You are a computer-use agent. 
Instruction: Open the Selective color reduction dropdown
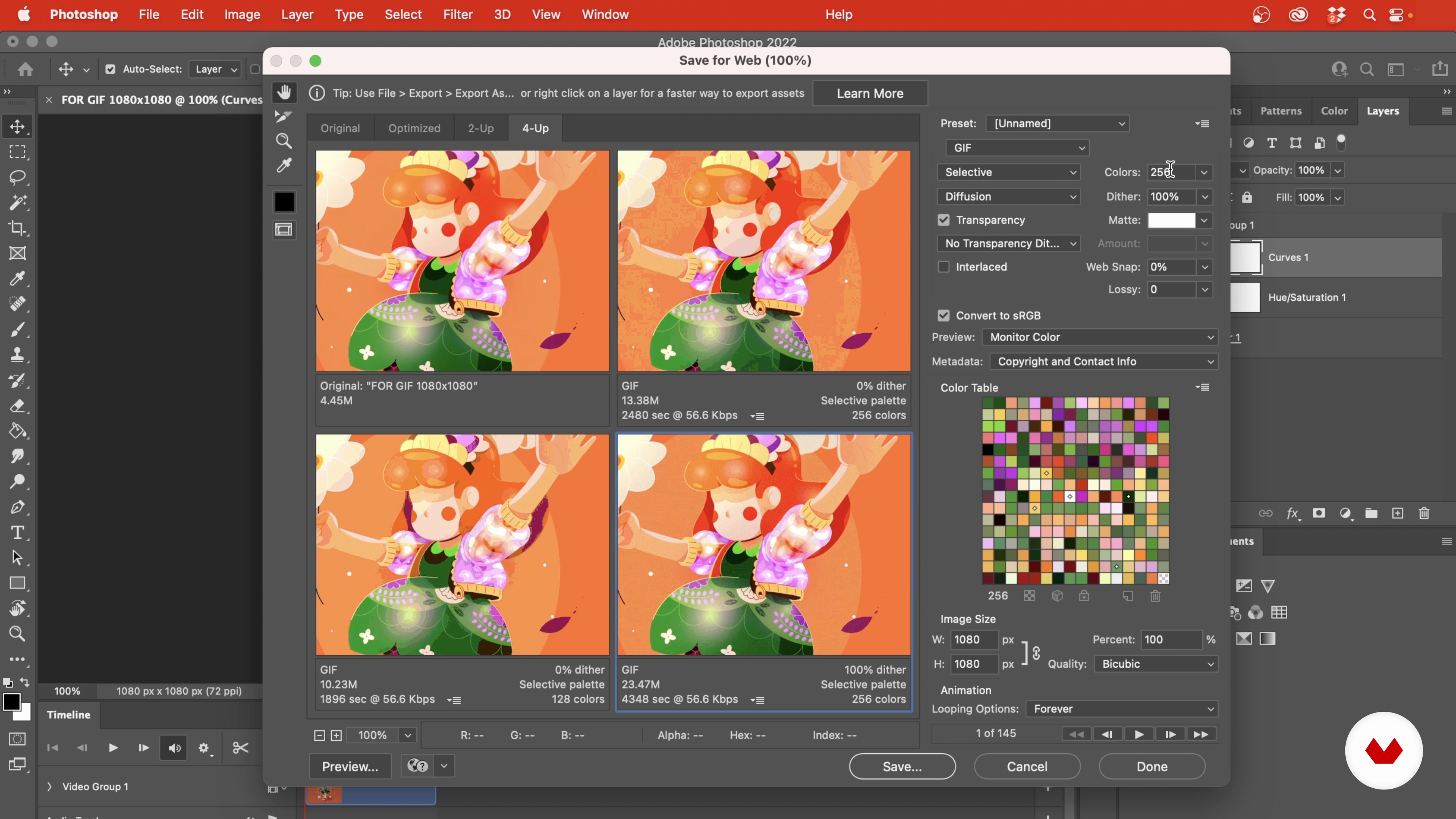pos(1009,172)
